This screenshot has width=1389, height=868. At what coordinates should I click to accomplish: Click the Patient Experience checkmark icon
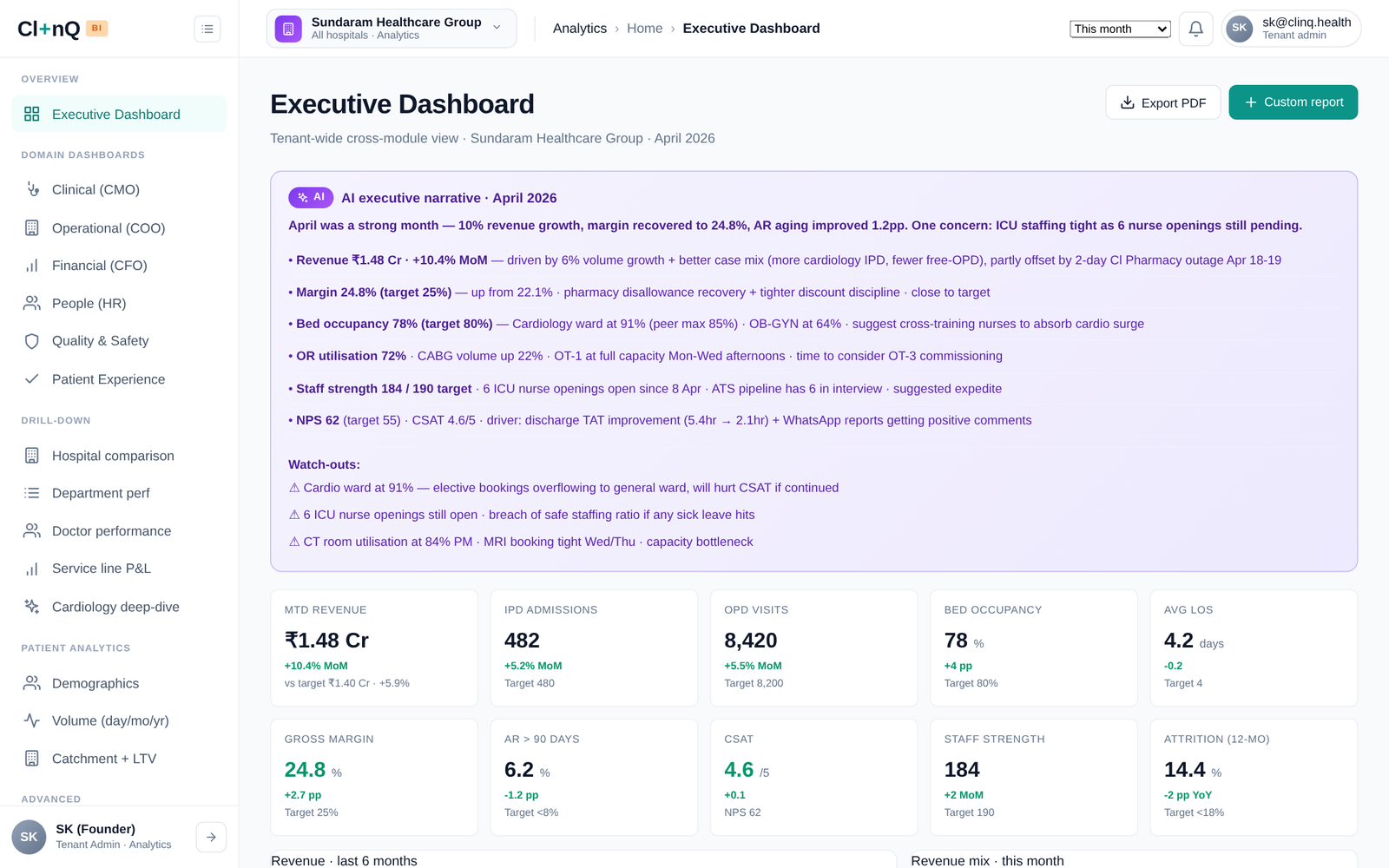tap(32, 378)
